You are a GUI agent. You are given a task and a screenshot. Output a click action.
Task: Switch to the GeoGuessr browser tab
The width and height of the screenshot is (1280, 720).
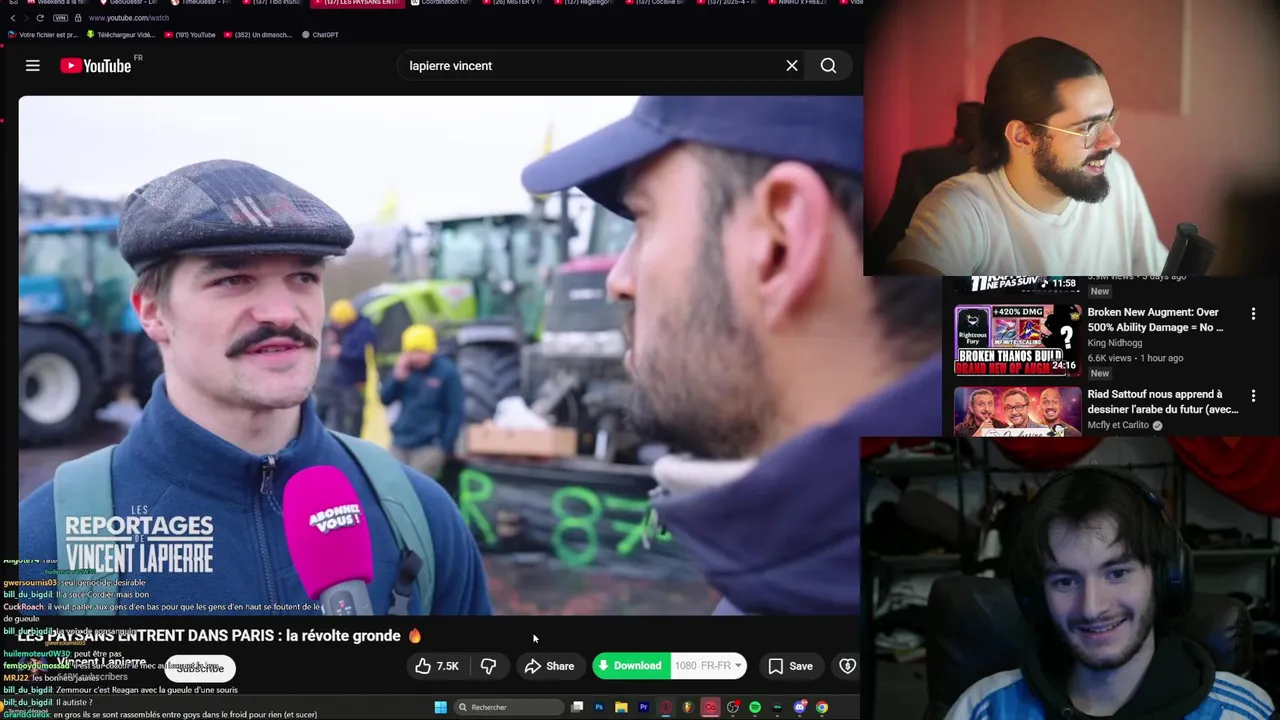[x=128, y=3]
